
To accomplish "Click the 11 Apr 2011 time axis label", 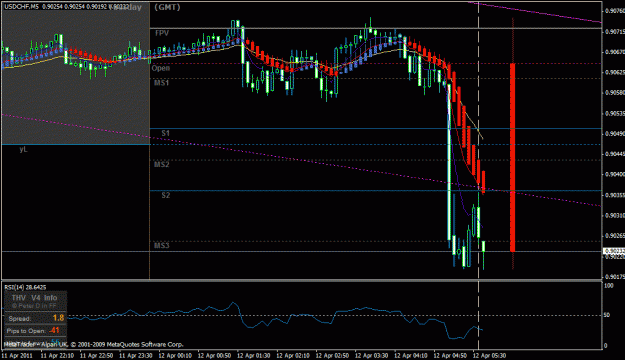I will pyautogui.click(x=17, y=355).
